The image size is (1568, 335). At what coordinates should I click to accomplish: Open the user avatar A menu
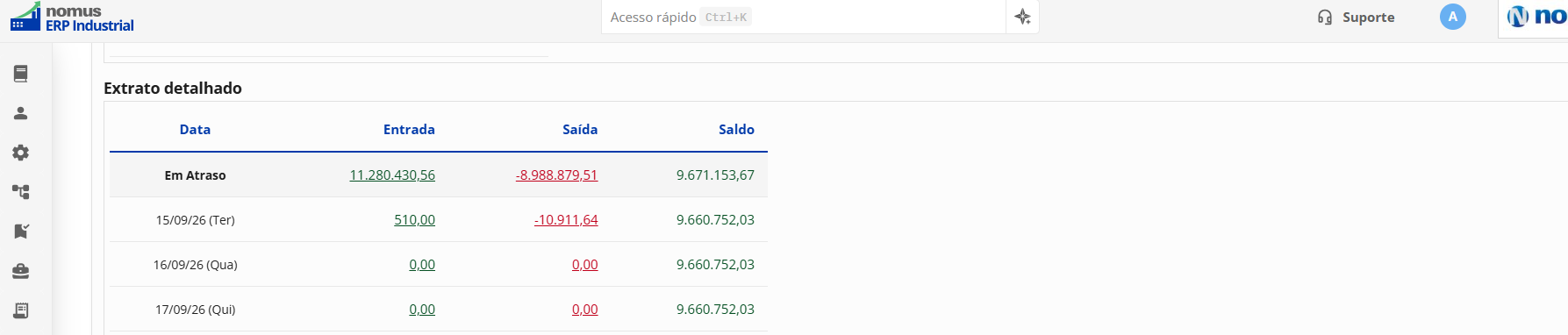tap(1453, 17)
